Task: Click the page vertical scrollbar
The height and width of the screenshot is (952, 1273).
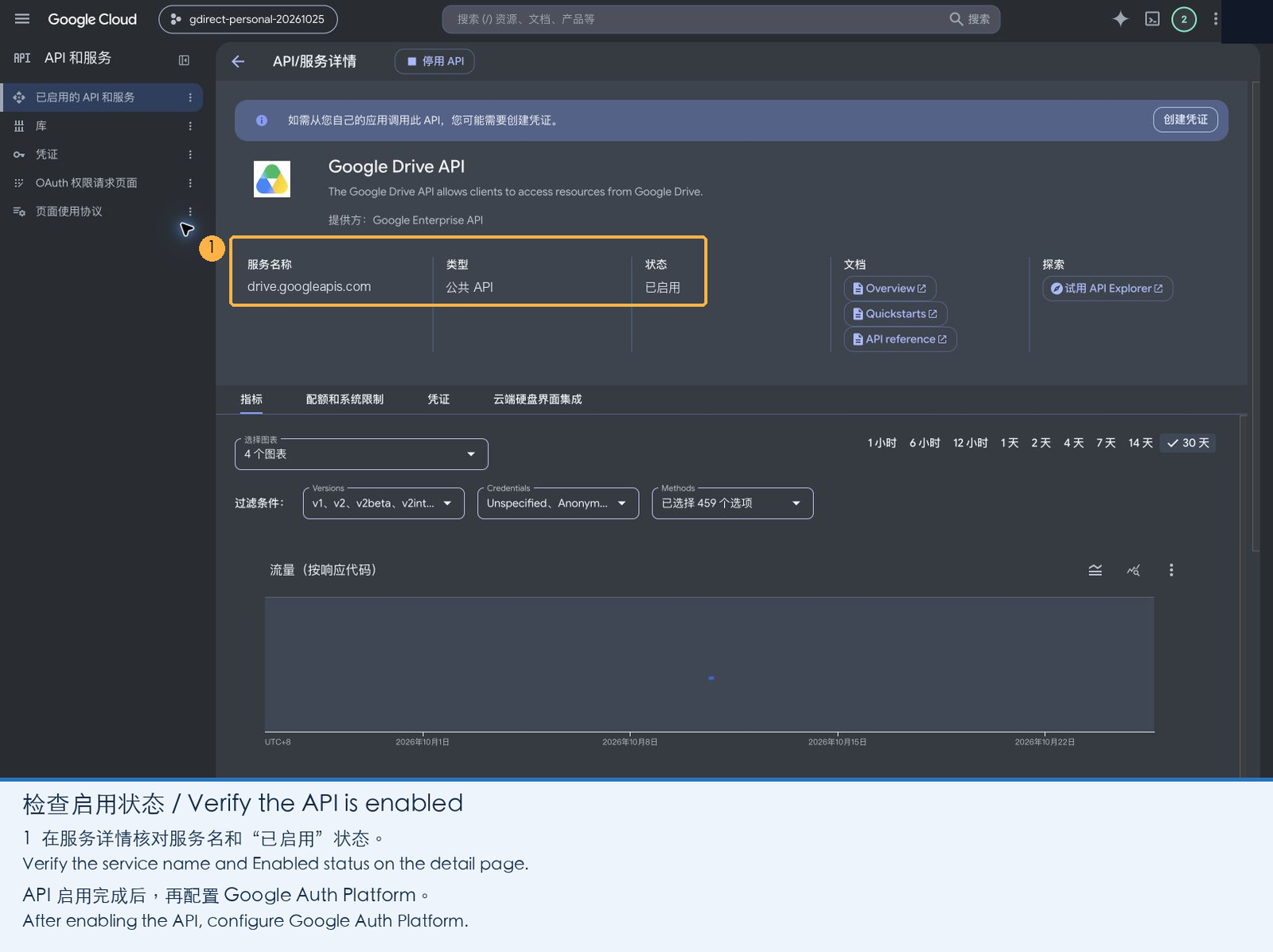Action: [x=1255, y=317]
